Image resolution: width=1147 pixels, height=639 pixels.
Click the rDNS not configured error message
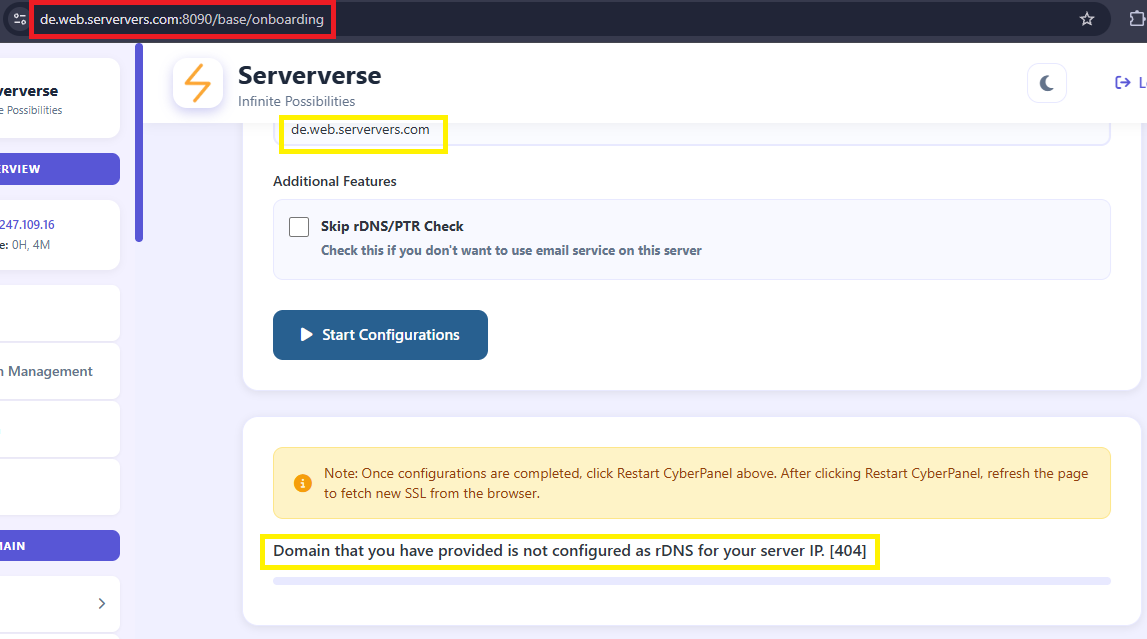(x=569, y=551)
